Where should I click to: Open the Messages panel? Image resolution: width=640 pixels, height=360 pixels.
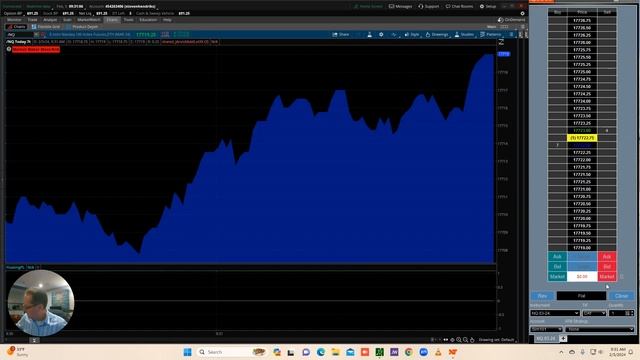400,7
